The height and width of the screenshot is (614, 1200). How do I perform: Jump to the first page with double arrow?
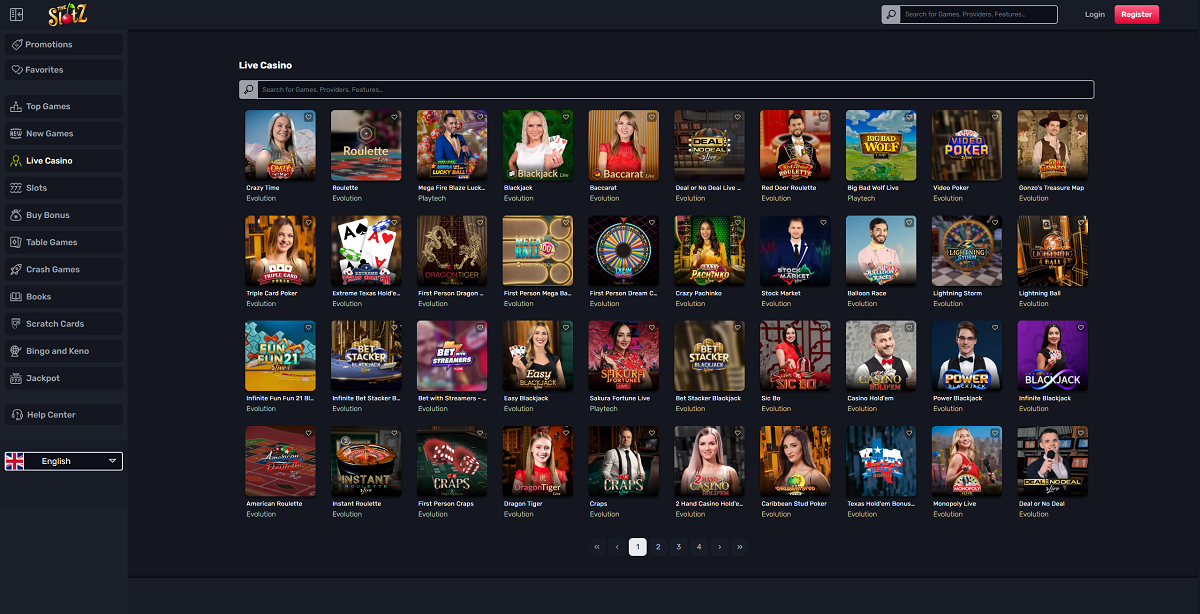point(597,547)
